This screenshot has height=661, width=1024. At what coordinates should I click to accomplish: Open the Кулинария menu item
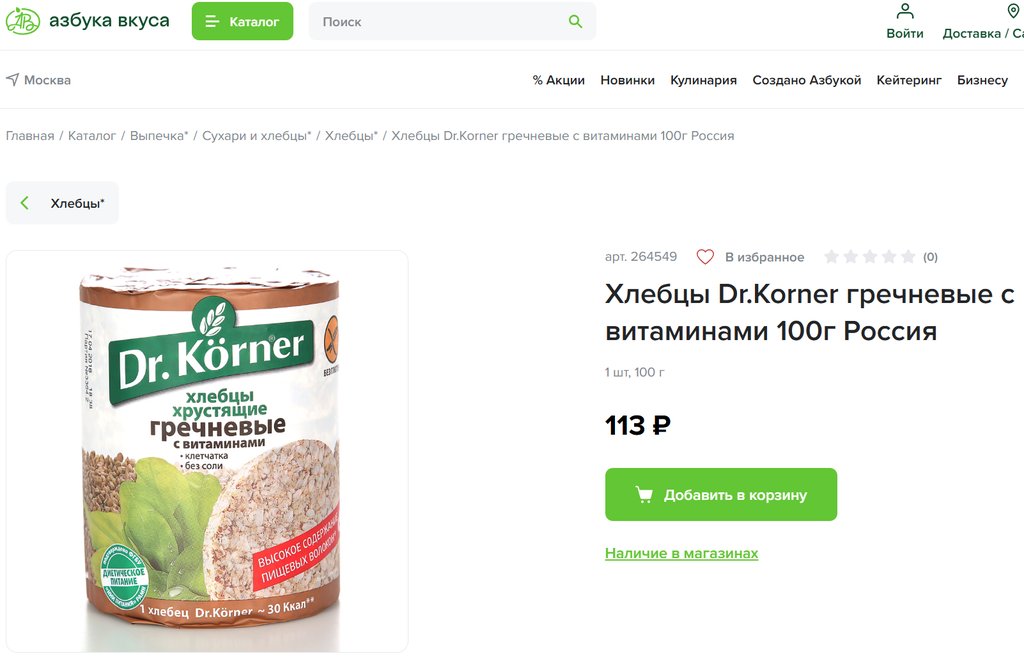tap(703, 80)
